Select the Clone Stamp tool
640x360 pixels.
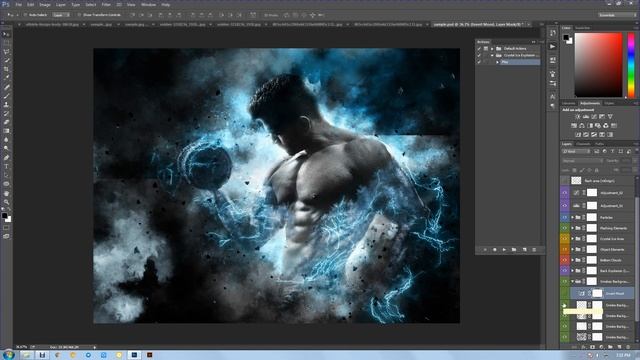click(6, 104)
